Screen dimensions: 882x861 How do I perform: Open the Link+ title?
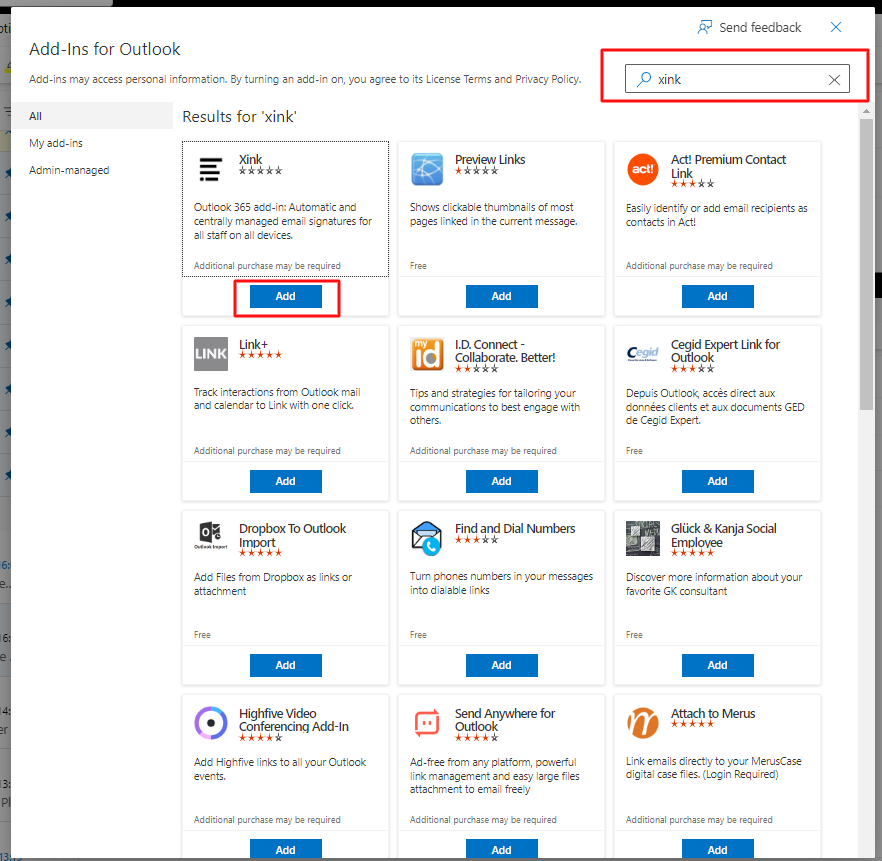click(x=253, y=344)
